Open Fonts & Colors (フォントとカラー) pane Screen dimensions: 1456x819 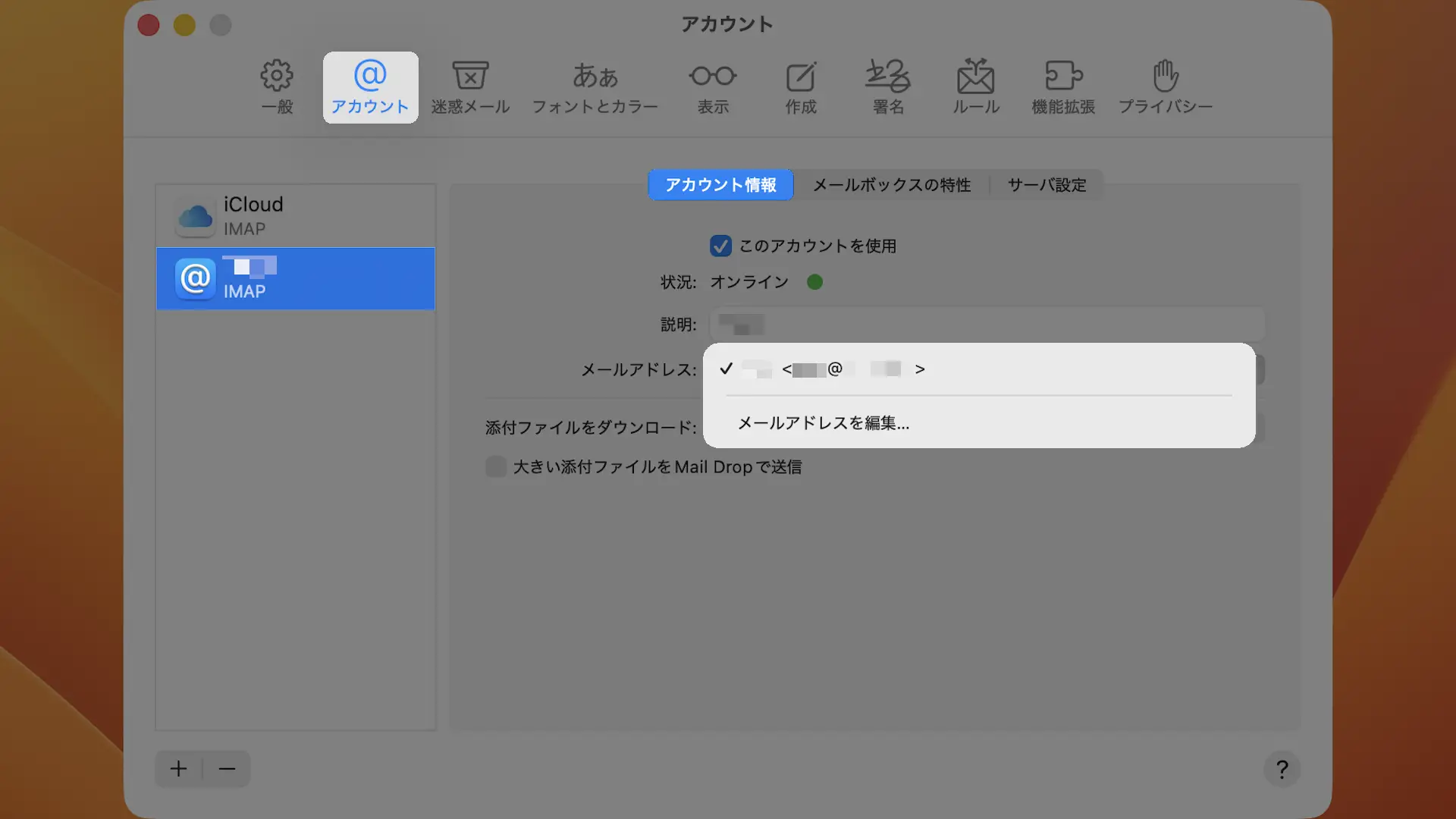point(595,86)
